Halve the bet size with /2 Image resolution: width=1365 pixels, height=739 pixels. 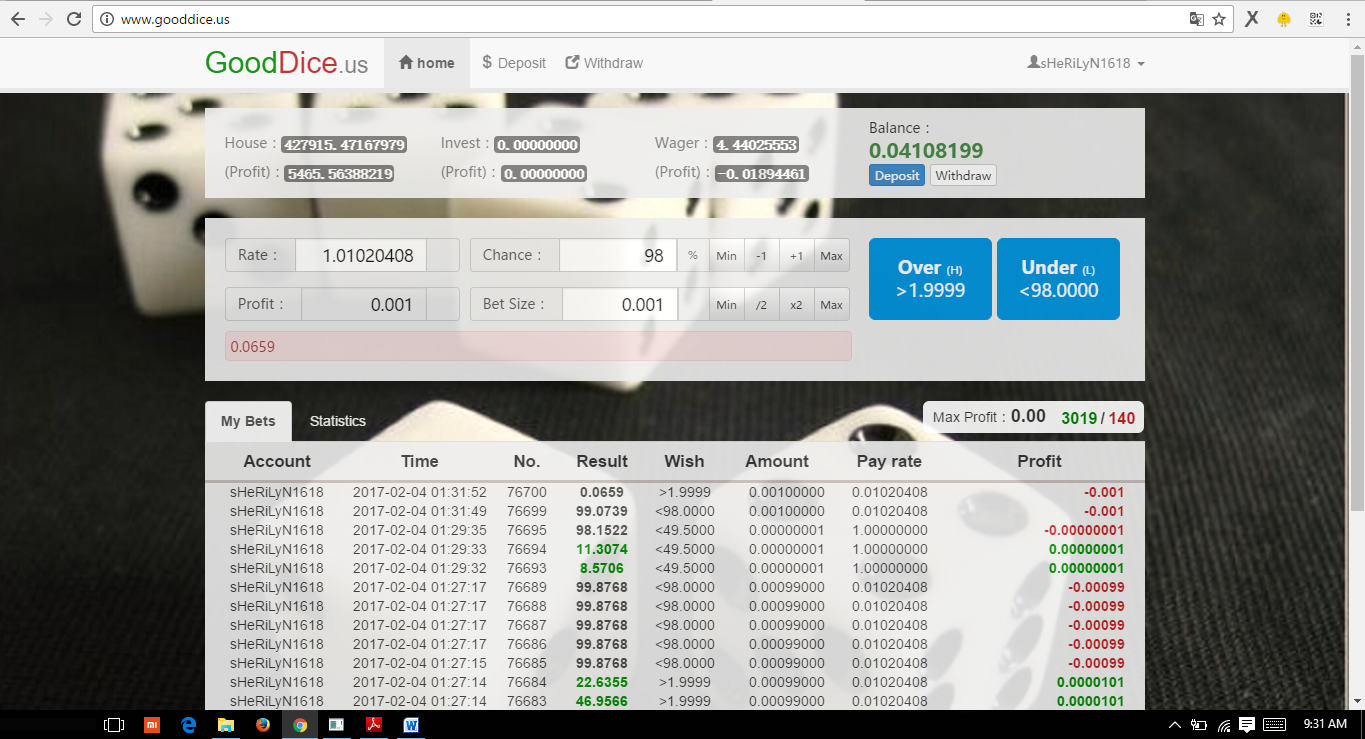click(761, 304)
